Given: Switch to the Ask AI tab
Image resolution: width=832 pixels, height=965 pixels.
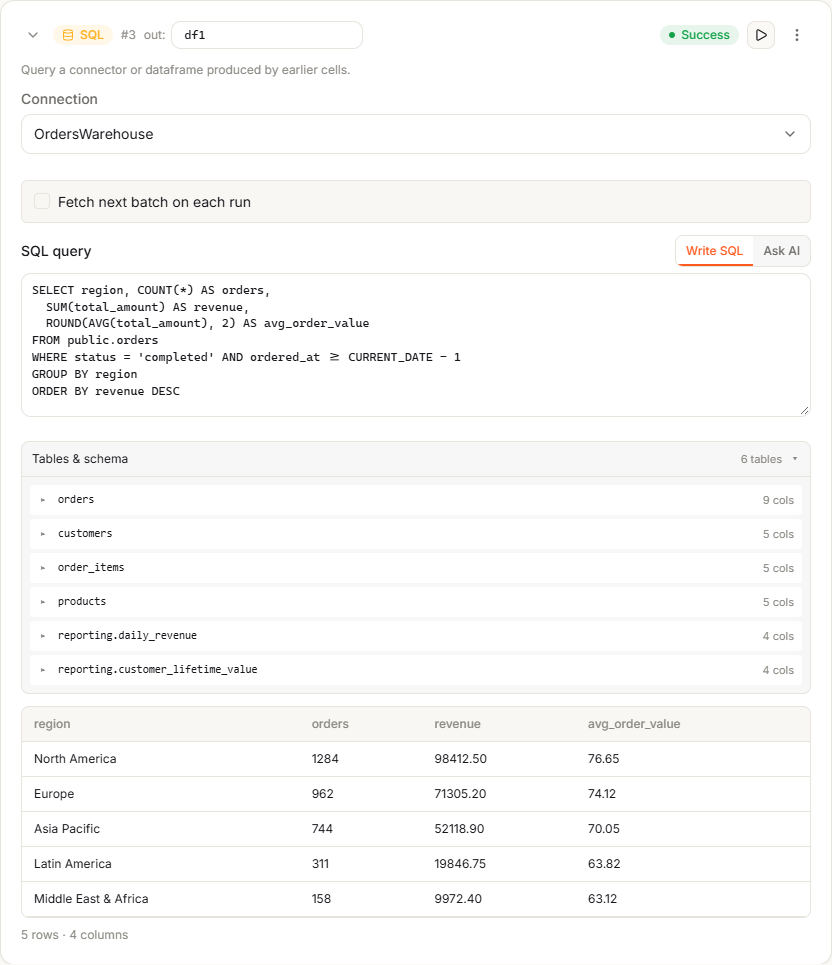Looking at the screenshot, I should pos(782,251).
